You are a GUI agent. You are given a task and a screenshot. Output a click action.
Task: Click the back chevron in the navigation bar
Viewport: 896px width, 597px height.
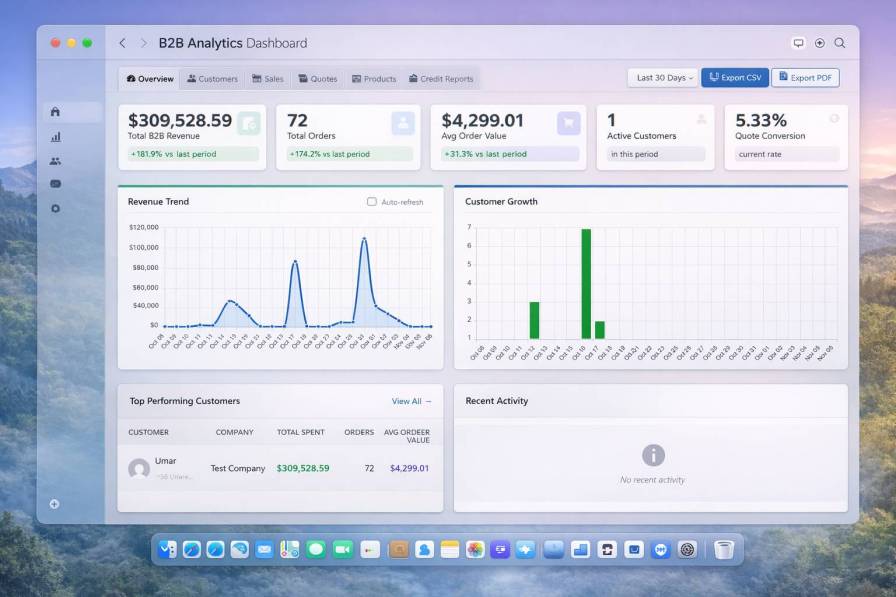(122, 43)
